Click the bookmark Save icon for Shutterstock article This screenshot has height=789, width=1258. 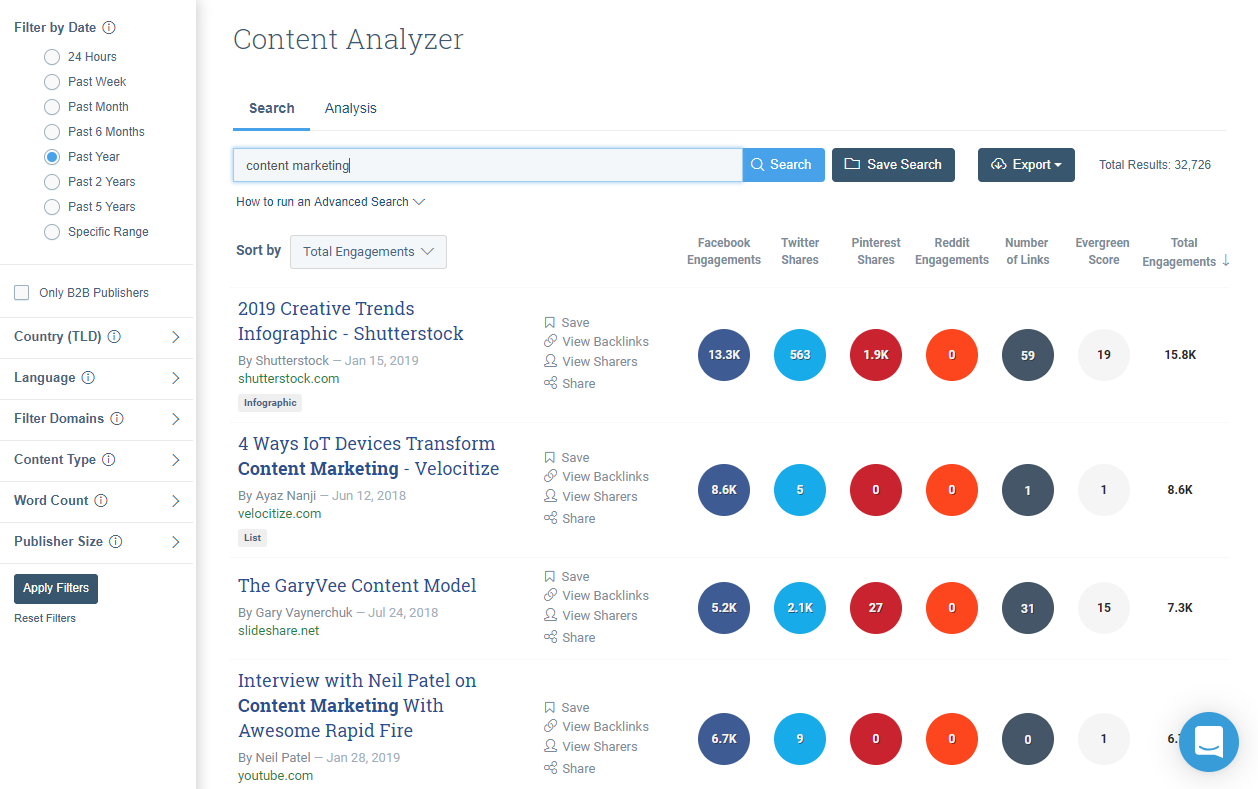pos(550,323)
